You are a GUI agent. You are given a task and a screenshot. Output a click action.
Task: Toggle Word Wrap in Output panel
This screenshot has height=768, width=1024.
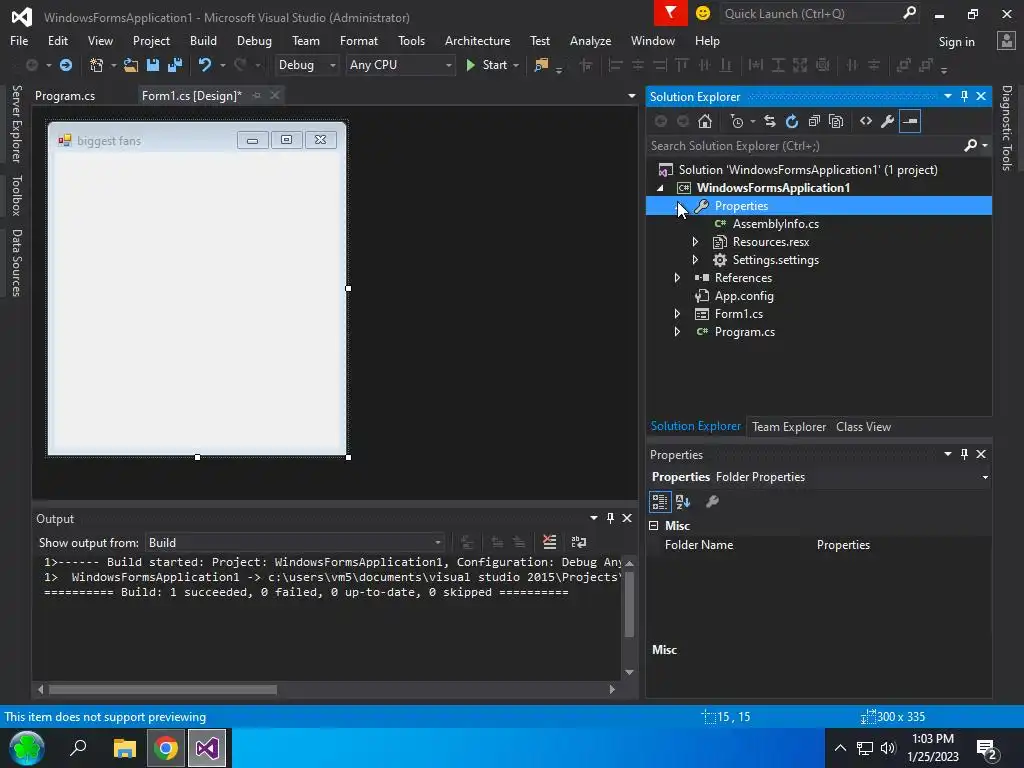click(579, 542)
